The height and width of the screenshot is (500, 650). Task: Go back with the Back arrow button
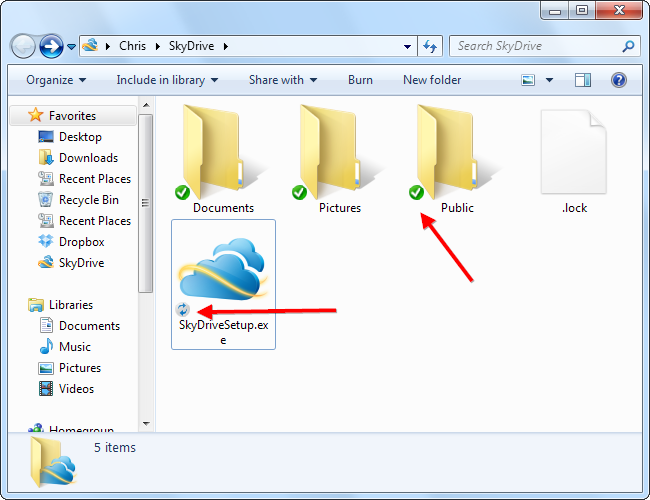click(23, 46)
